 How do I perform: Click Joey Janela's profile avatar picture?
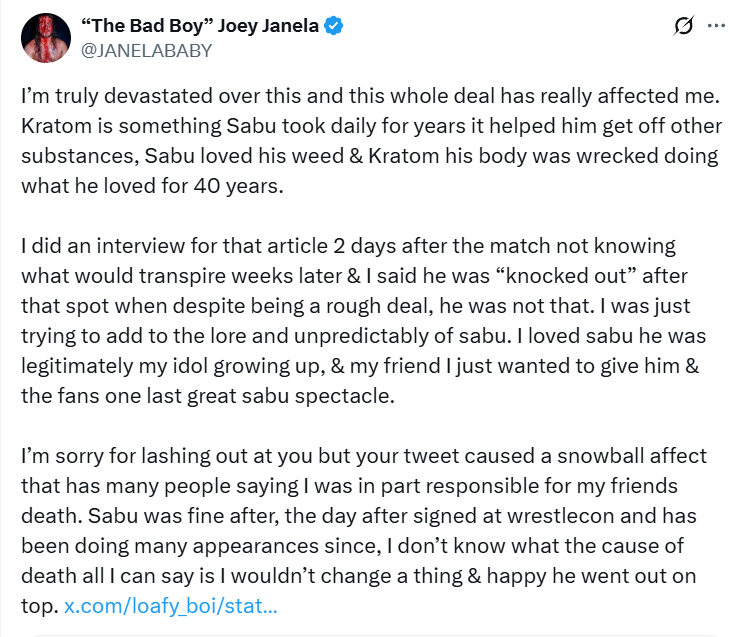point(42,36)
